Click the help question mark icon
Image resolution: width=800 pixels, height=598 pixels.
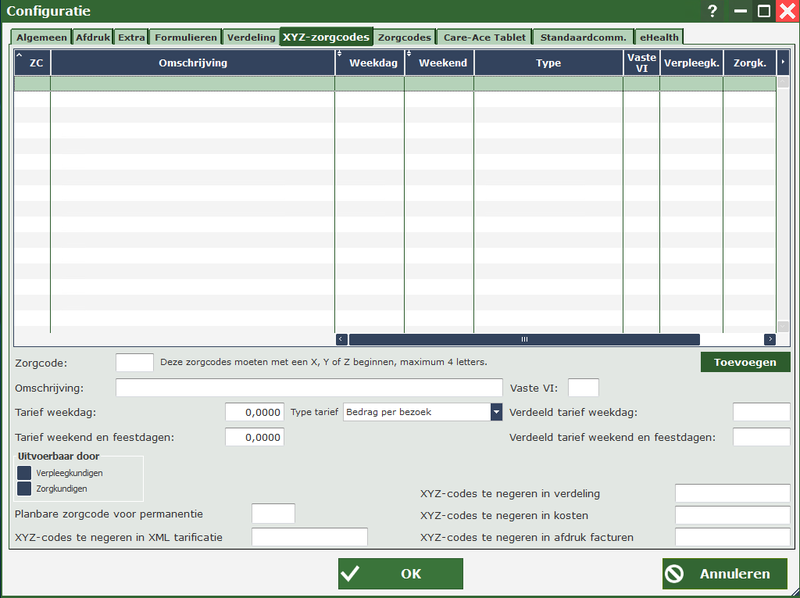tap(712, 11)
